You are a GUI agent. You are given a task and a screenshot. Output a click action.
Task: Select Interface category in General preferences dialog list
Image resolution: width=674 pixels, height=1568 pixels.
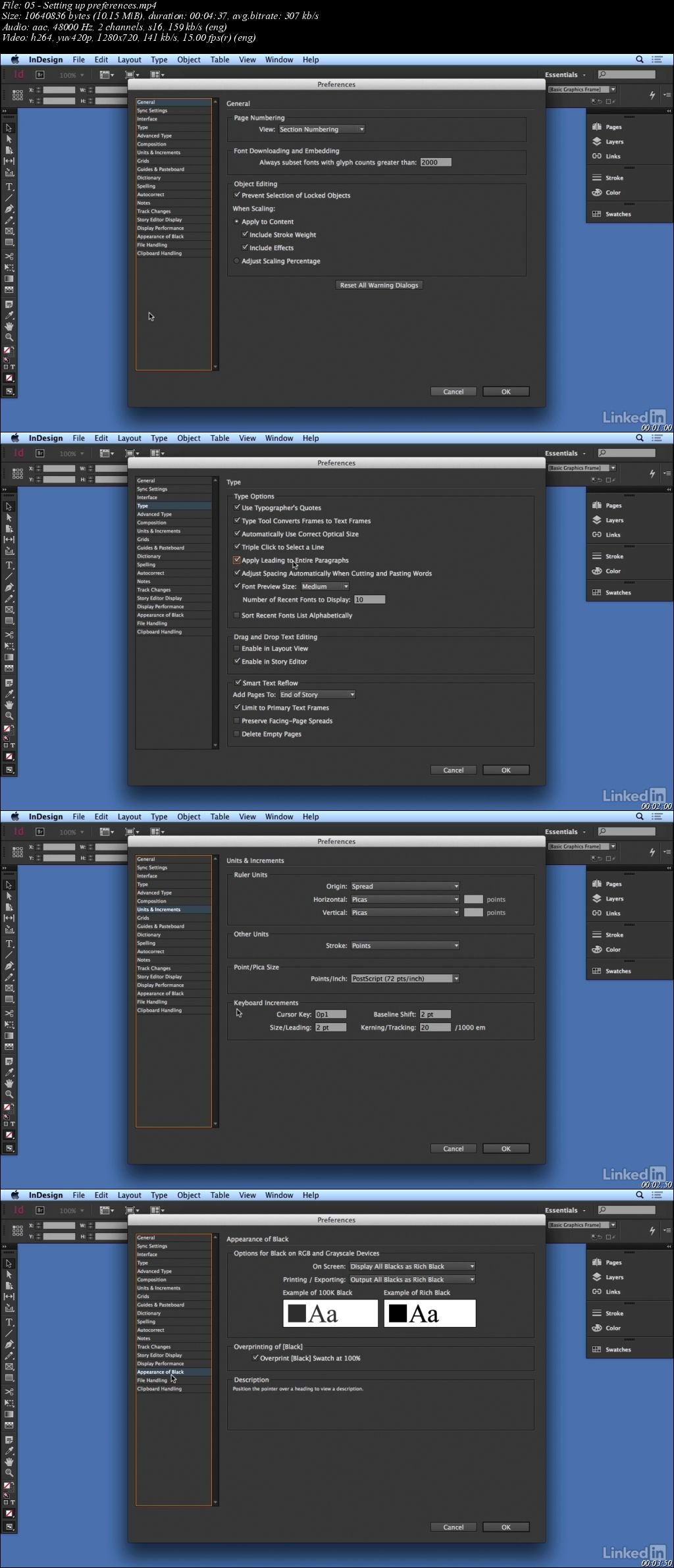[174, 119]
